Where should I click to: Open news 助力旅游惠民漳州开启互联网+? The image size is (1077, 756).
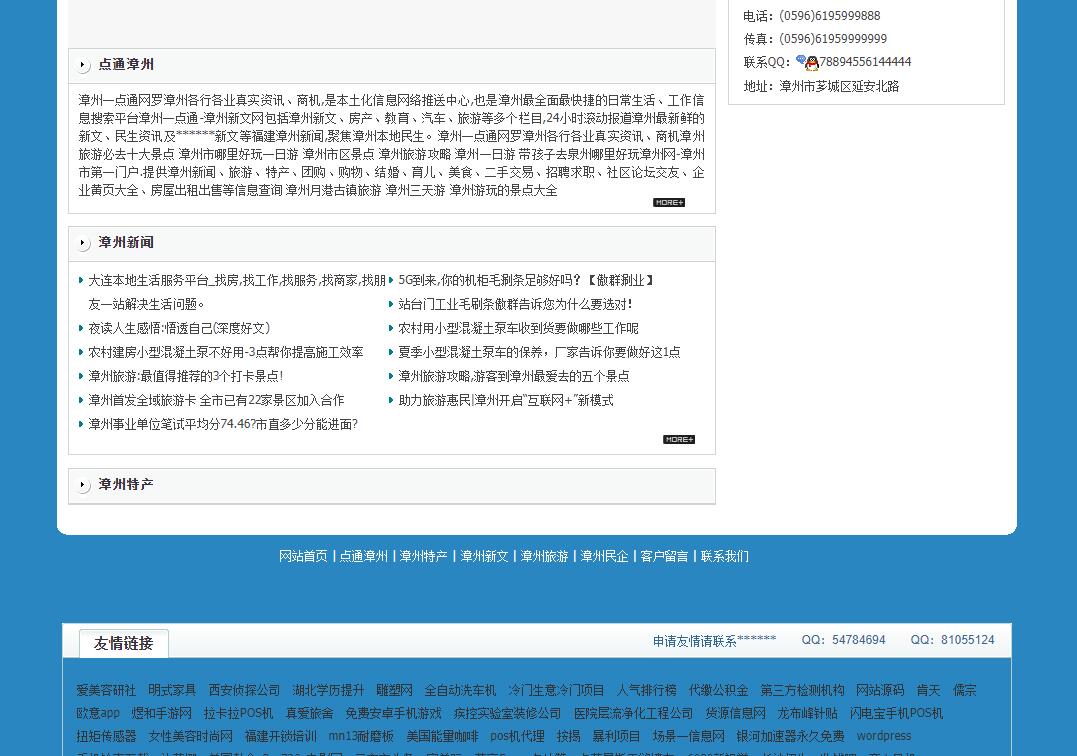coord(506,400)
